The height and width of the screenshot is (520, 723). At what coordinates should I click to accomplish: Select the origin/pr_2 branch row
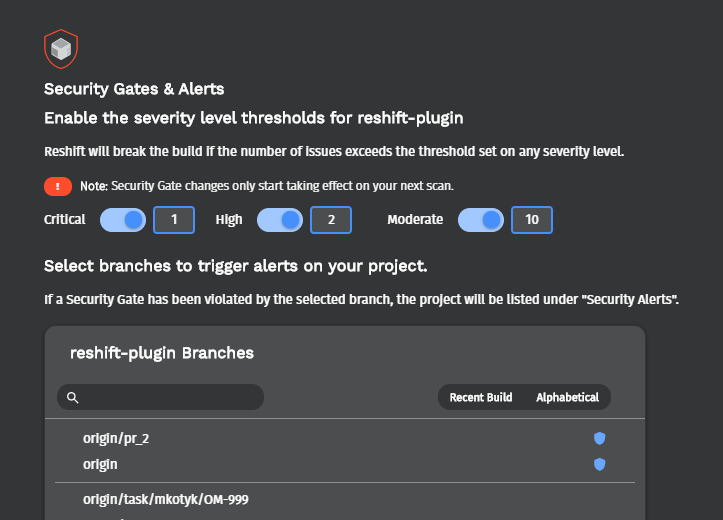(x=345, y=438)
